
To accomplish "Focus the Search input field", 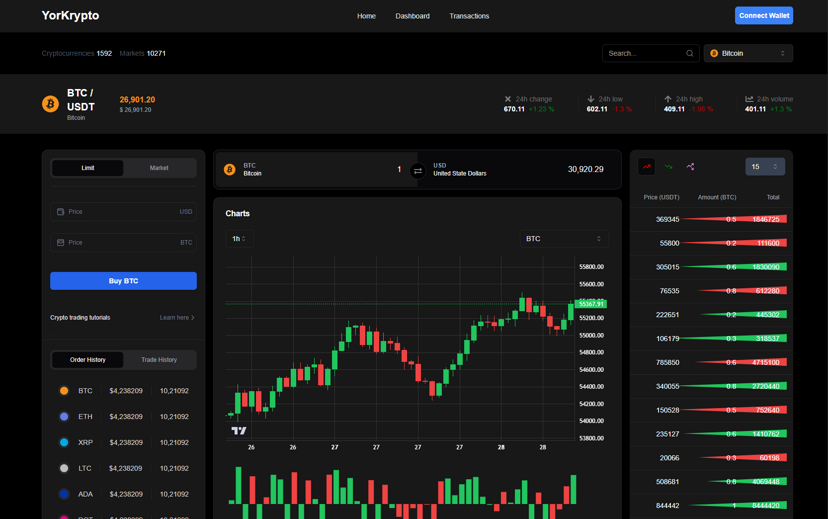I will [x=651, y=53].
